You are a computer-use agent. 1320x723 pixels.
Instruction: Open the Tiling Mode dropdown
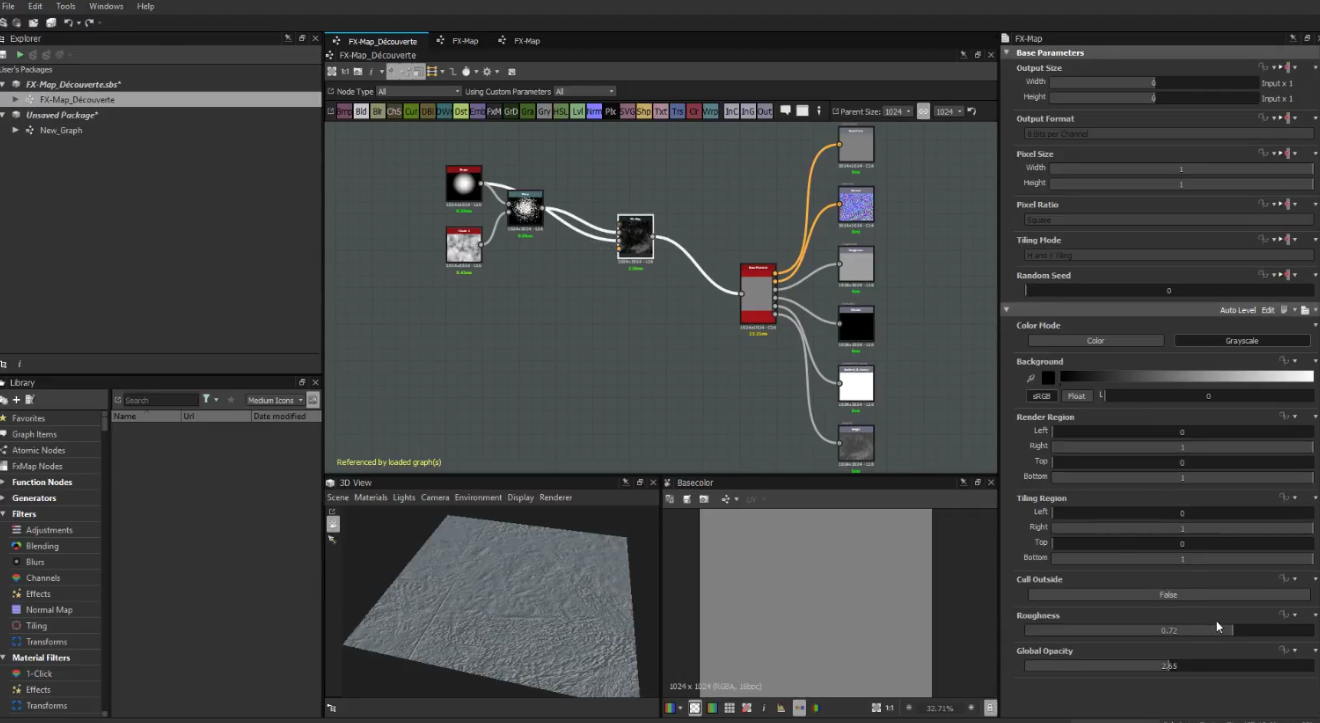(1167, 255)
